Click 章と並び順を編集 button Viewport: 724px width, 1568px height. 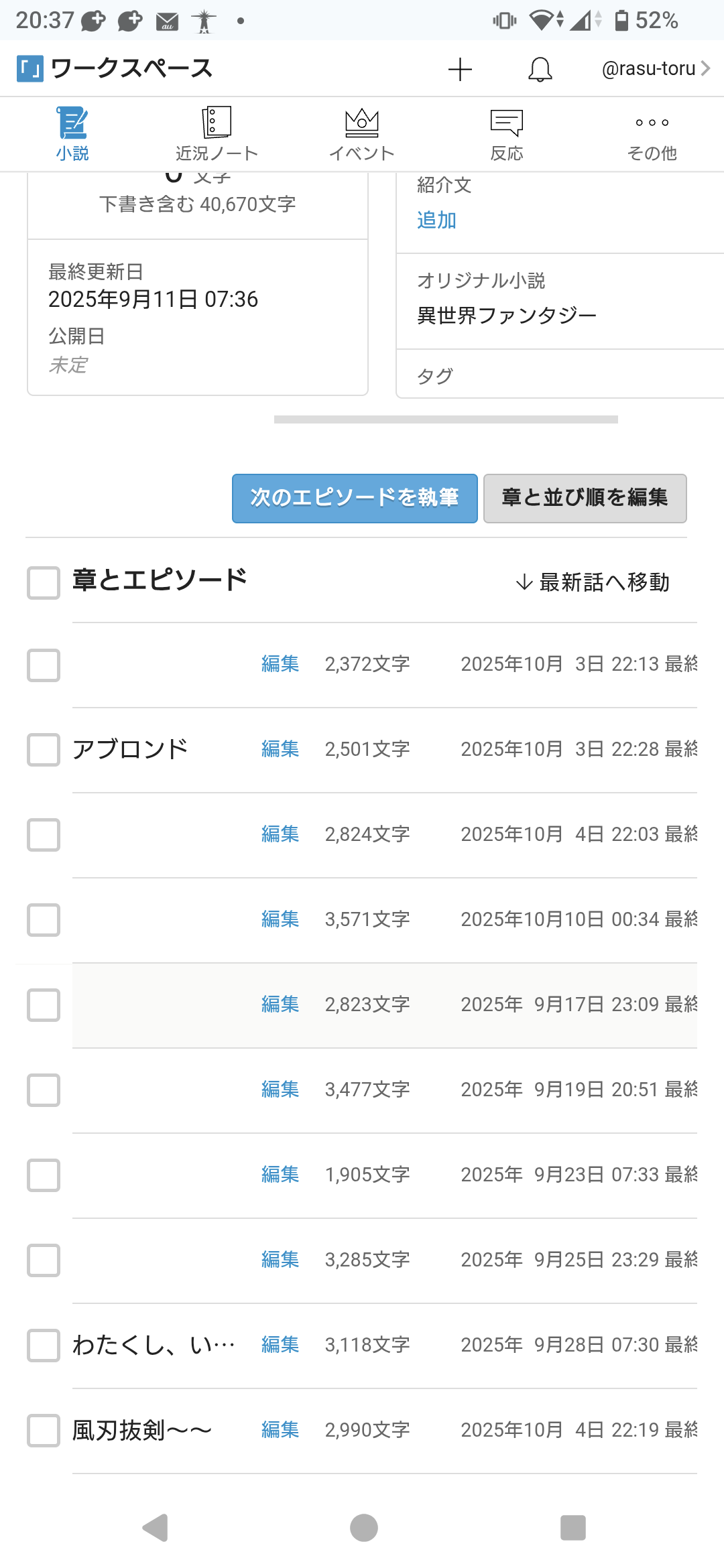coord(585,498)
